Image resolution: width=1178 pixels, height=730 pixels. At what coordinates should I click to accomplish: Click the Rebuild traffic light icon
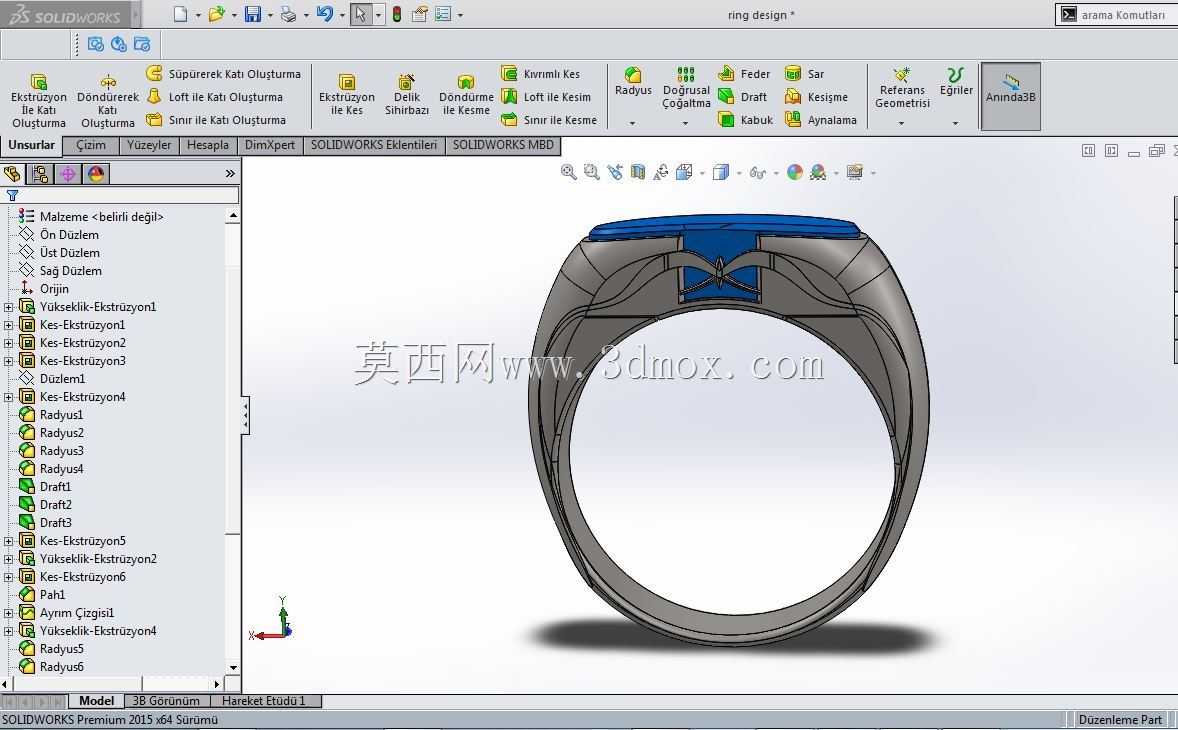coord(397,14)
